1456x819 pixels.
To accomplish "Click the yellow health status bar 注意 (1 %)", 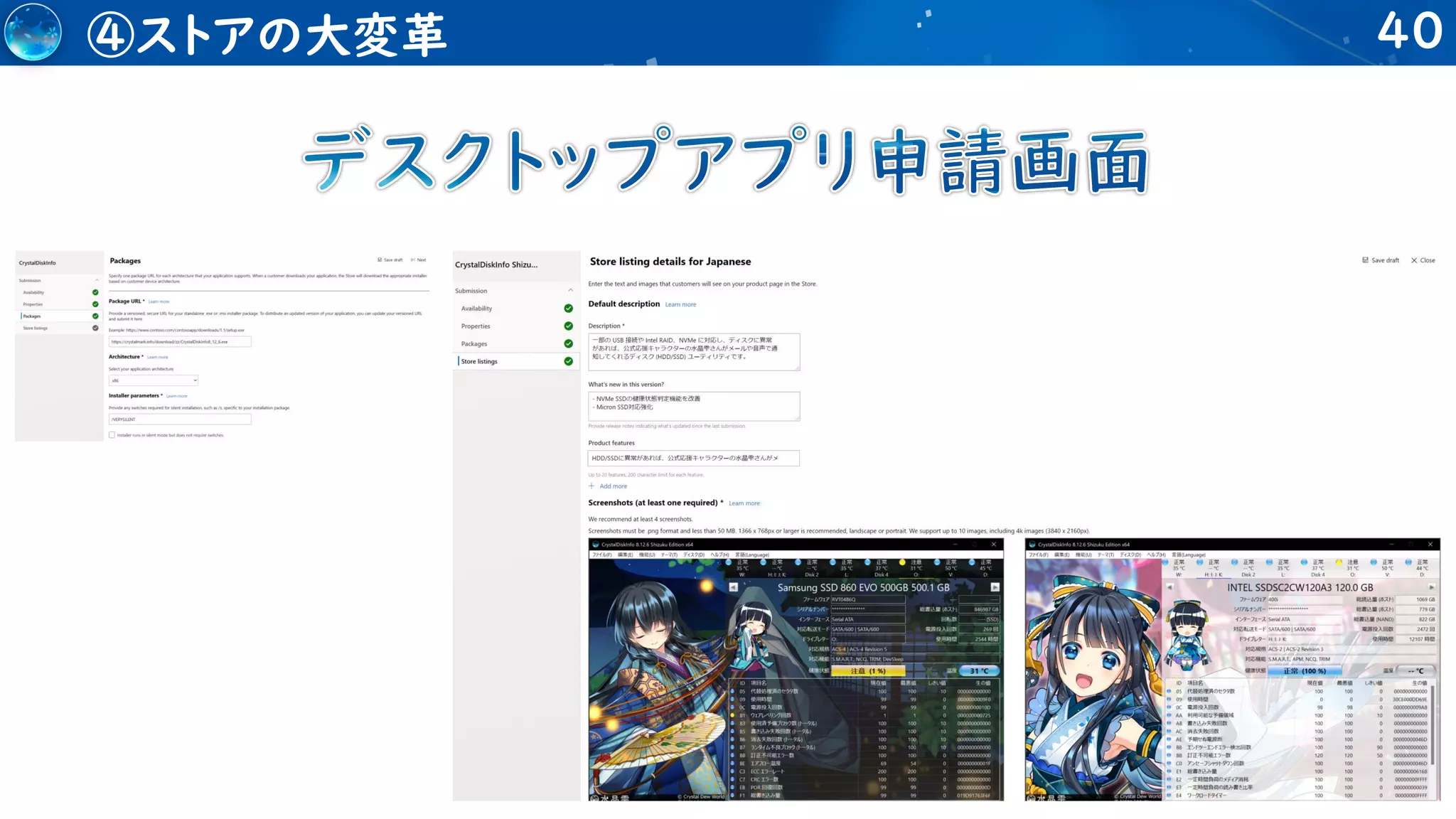I will click(x=868, y=670).
